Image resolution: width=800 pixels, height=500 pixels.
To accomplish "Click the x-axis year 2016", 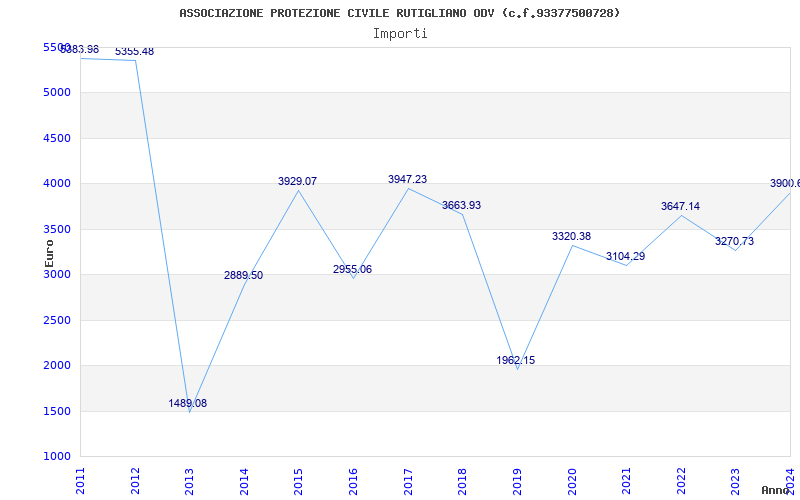I will pyautogui.click(x=353, y=481).
